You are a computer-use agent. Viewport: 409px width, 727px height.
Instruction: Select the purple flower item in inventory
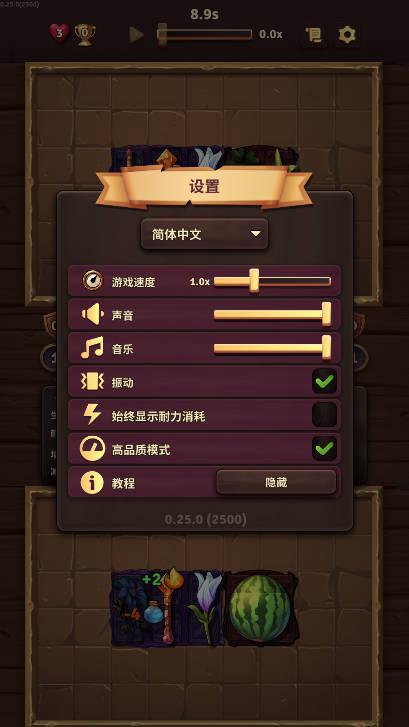(204, 607)
